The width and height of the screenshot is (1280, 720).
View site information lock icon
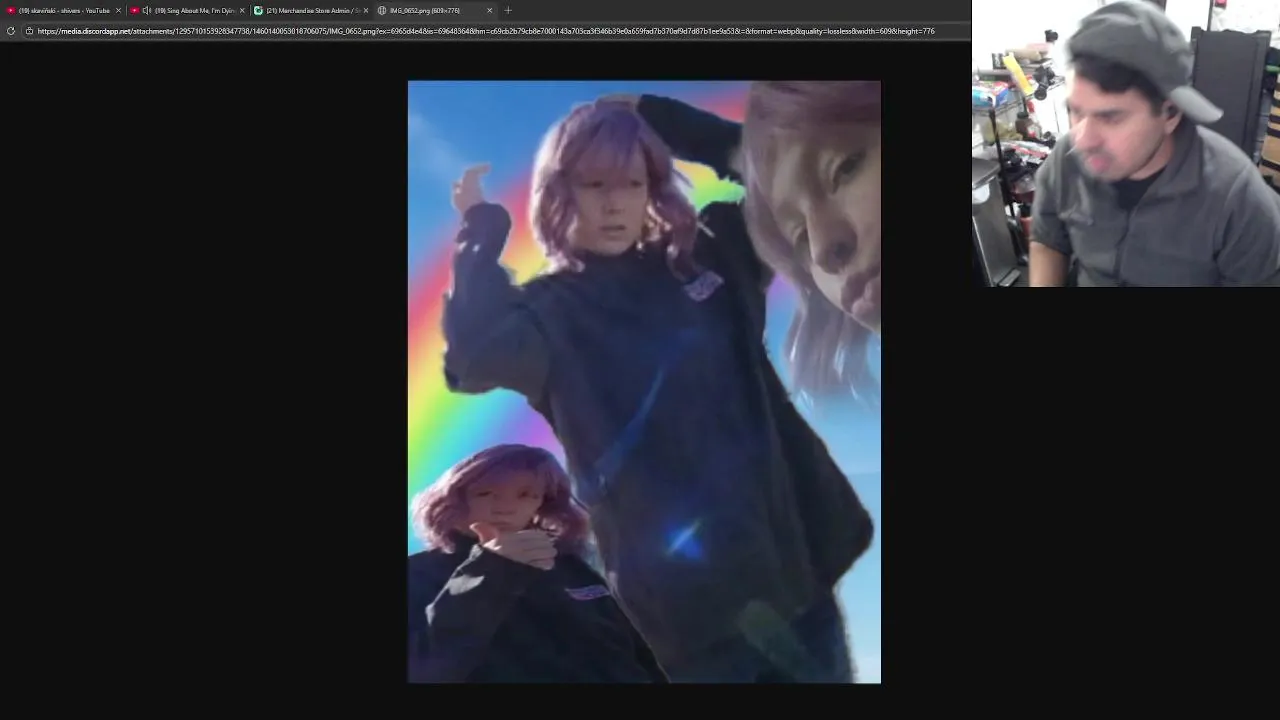click(29, 31)
